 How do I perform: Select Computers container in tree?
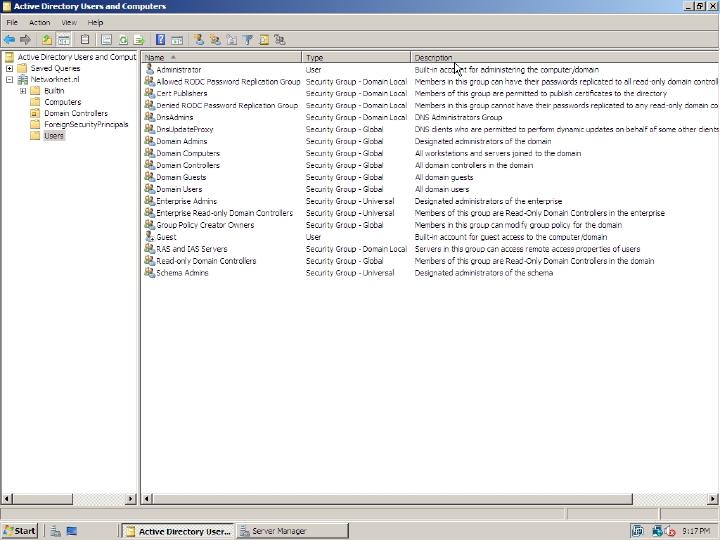[62, 102]
